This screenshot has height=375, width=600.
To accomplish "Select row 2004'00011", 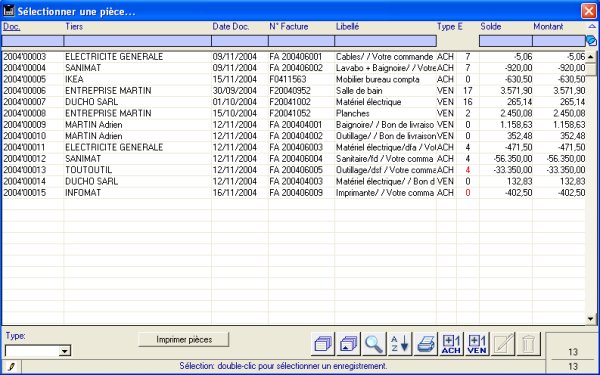I will click(x=293, y=147).
